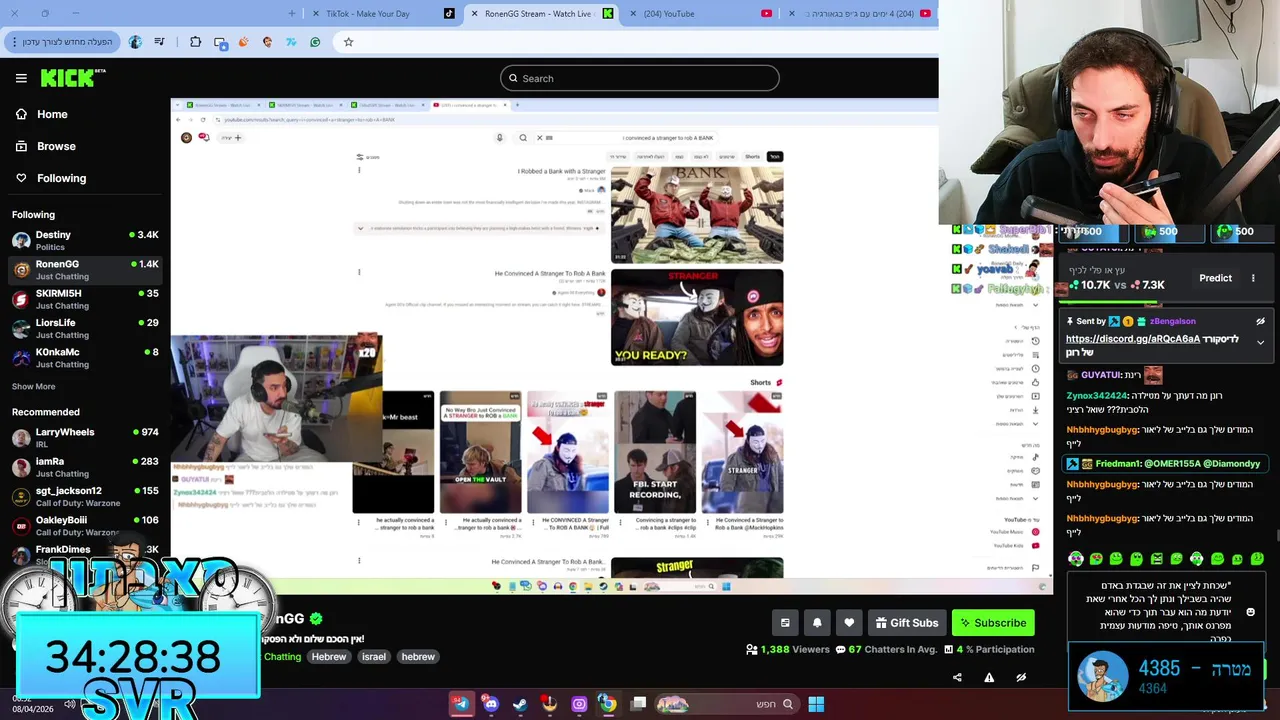Viewport: 1280px width, 720px height.
Task: Open iamRa recommended channel
Action: [85, 467]
